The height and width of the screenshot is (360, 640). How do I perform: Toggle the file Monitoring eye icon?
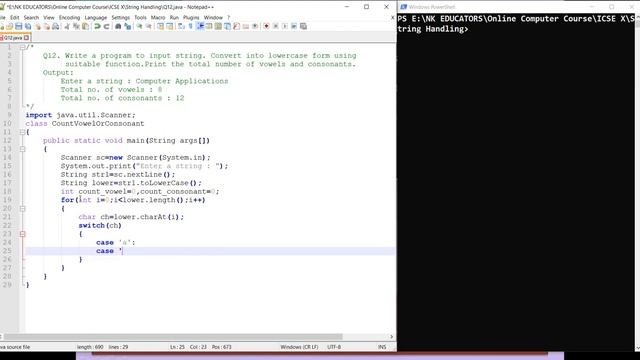[x=255, y=27]
